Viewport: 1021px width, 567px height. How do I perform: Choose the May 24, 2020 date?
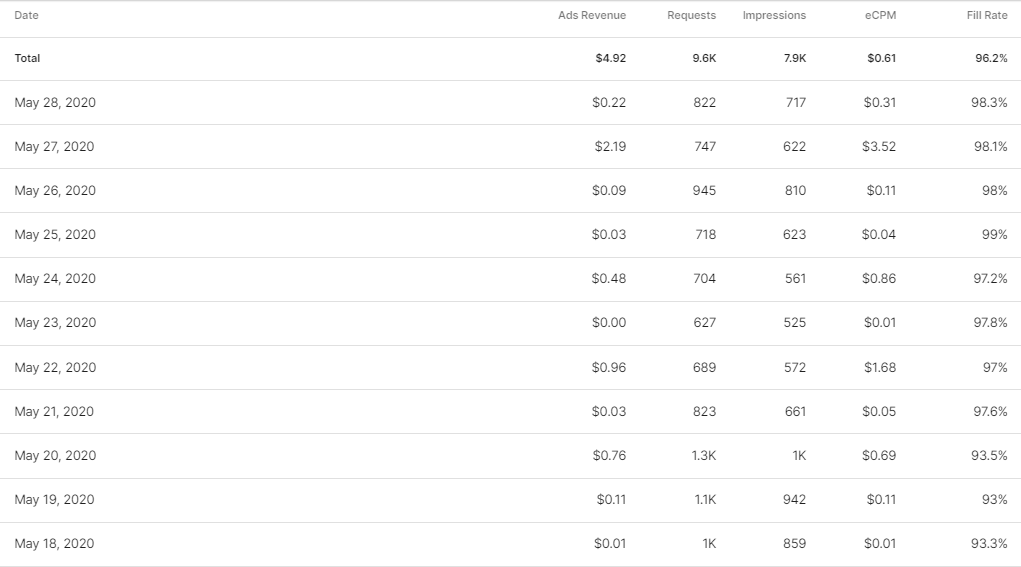pos(55,279)
